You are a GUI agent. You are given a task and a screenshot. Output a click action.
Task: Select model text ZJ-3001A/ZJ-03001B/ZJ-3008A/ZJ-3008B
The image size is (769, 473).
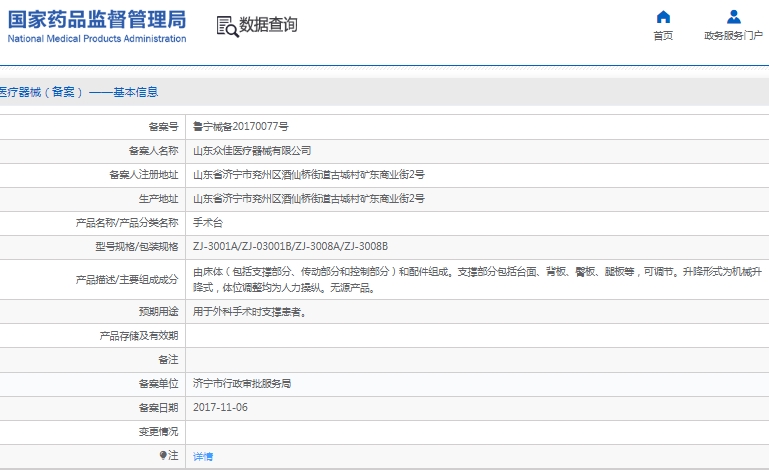(290, 246)
